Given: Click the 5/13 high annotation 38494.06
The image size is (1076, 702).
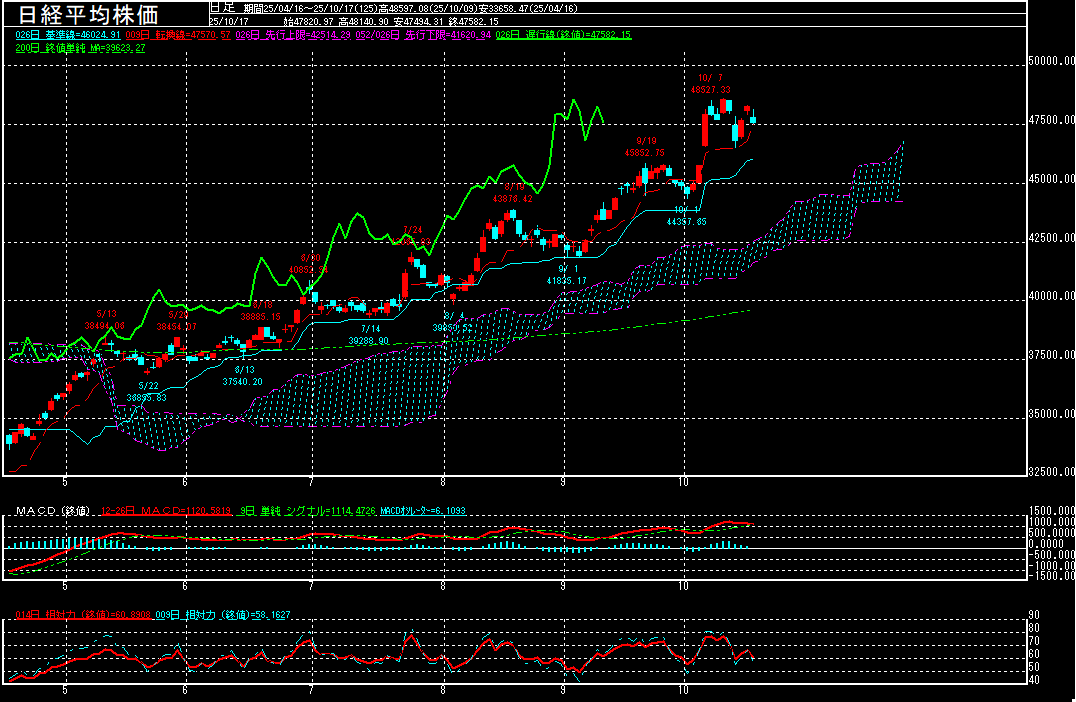Looking at the screenshot, I should point(104,325).
